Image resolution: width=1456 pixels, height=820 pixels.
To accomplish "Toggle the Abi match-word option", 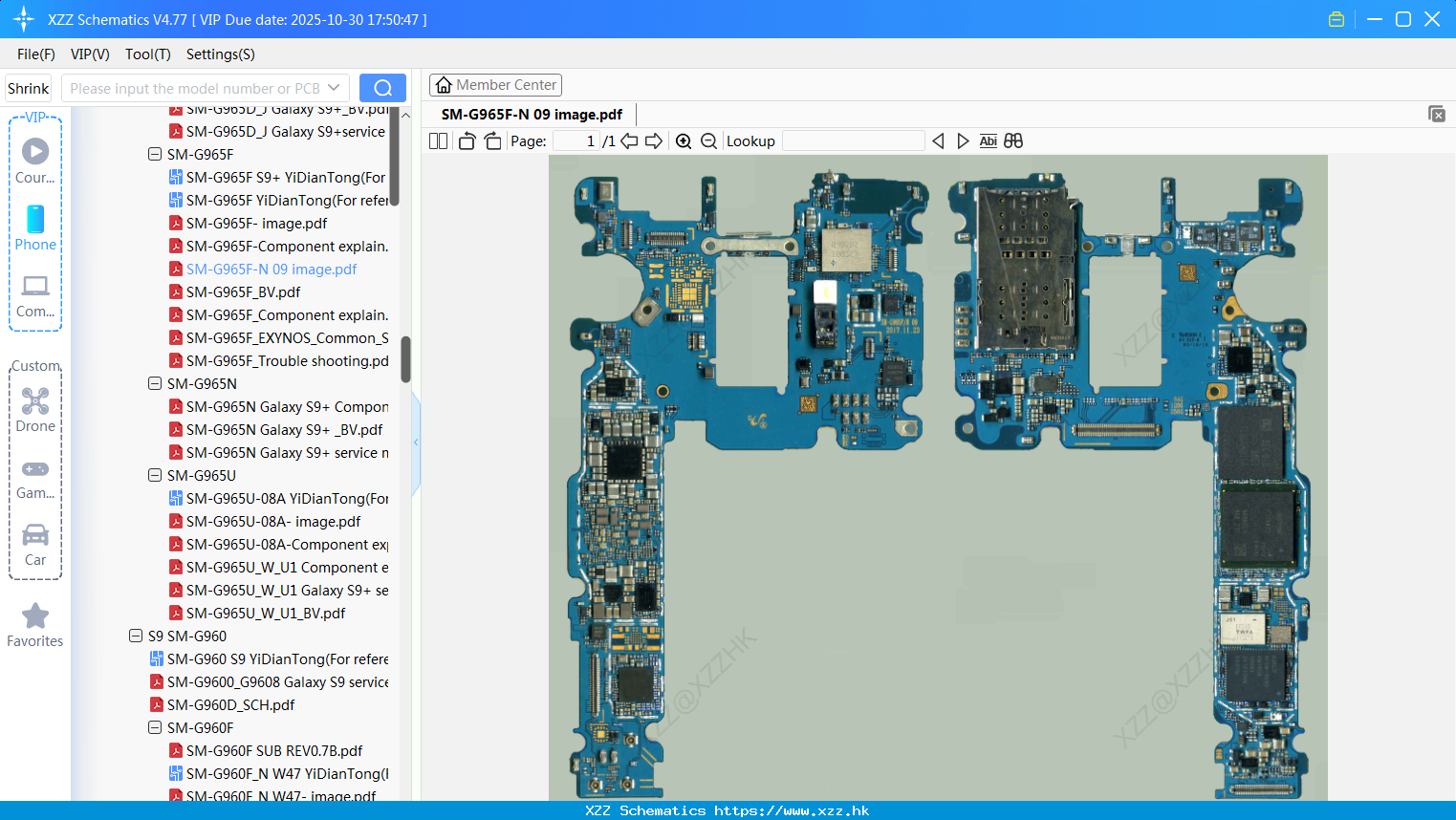I will point(989,141).
